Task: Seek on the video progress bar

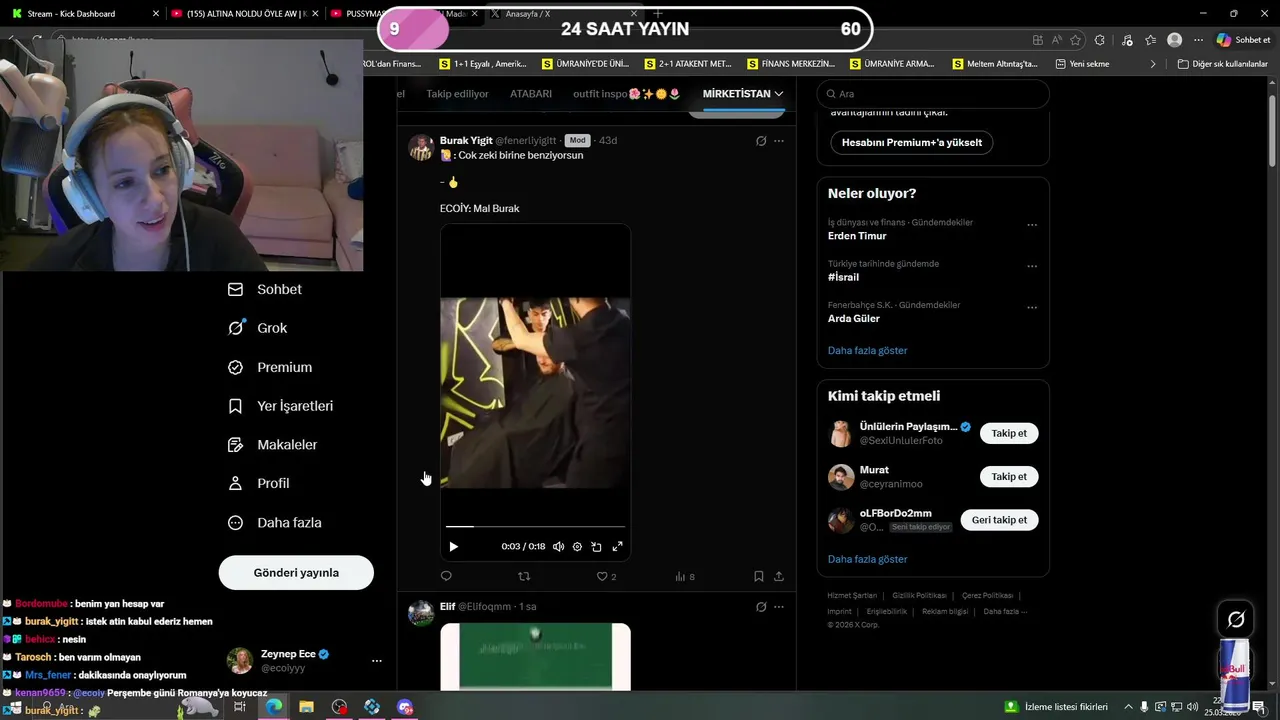Action: (535, 526)
